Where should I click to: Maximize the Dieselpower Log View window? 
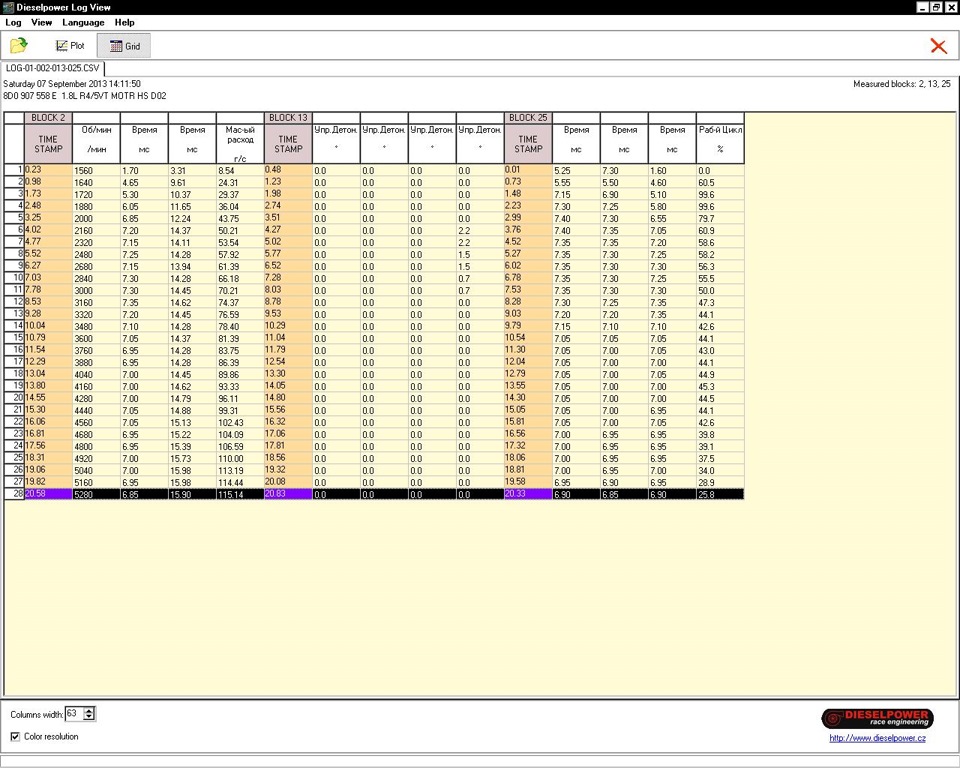tap(936, 7)
